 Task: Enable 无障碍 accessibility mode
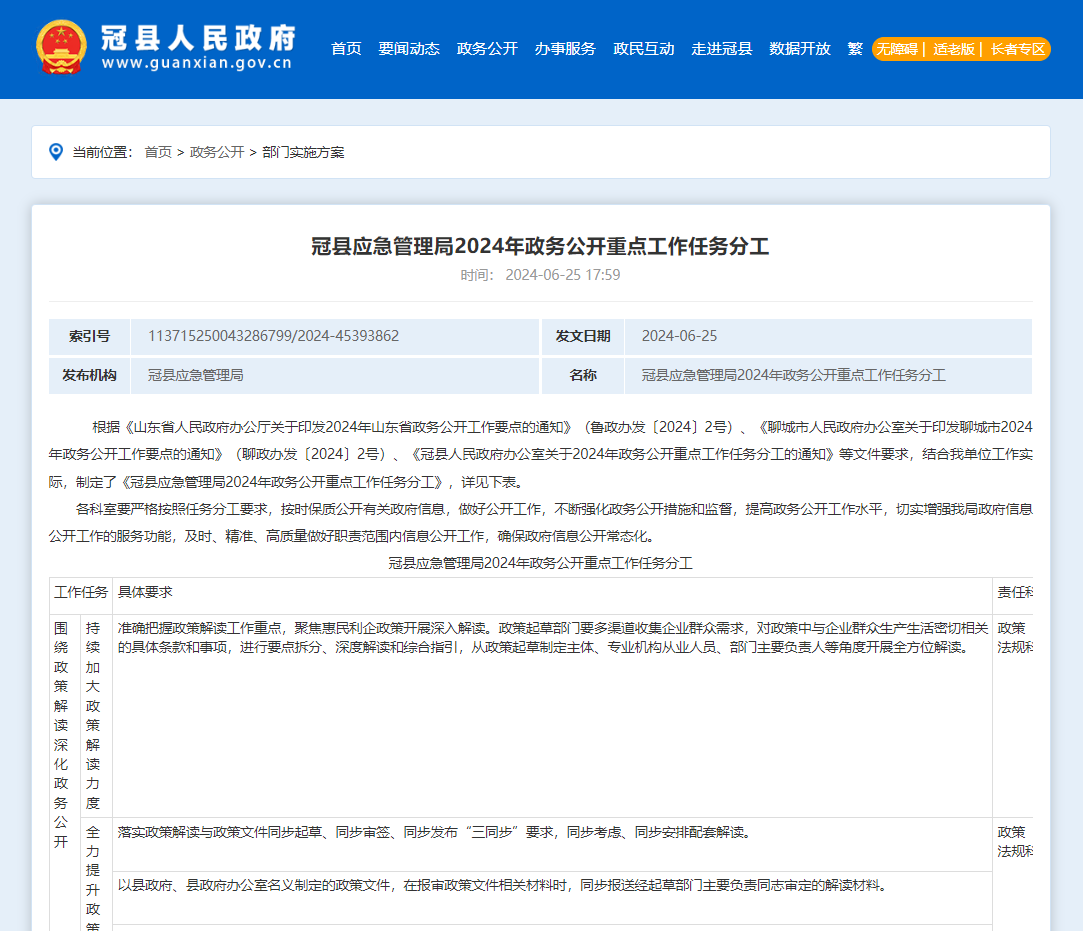pyautogui.click(x=897, y=49)
